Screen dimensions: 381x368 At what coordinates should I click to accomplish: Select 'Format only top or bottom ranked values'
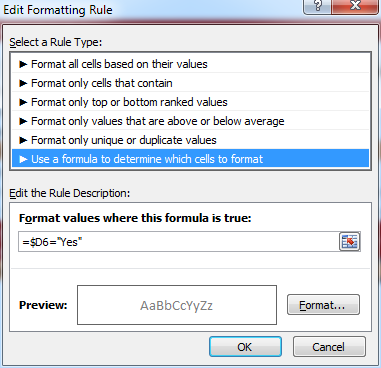[x=190, y=102]
